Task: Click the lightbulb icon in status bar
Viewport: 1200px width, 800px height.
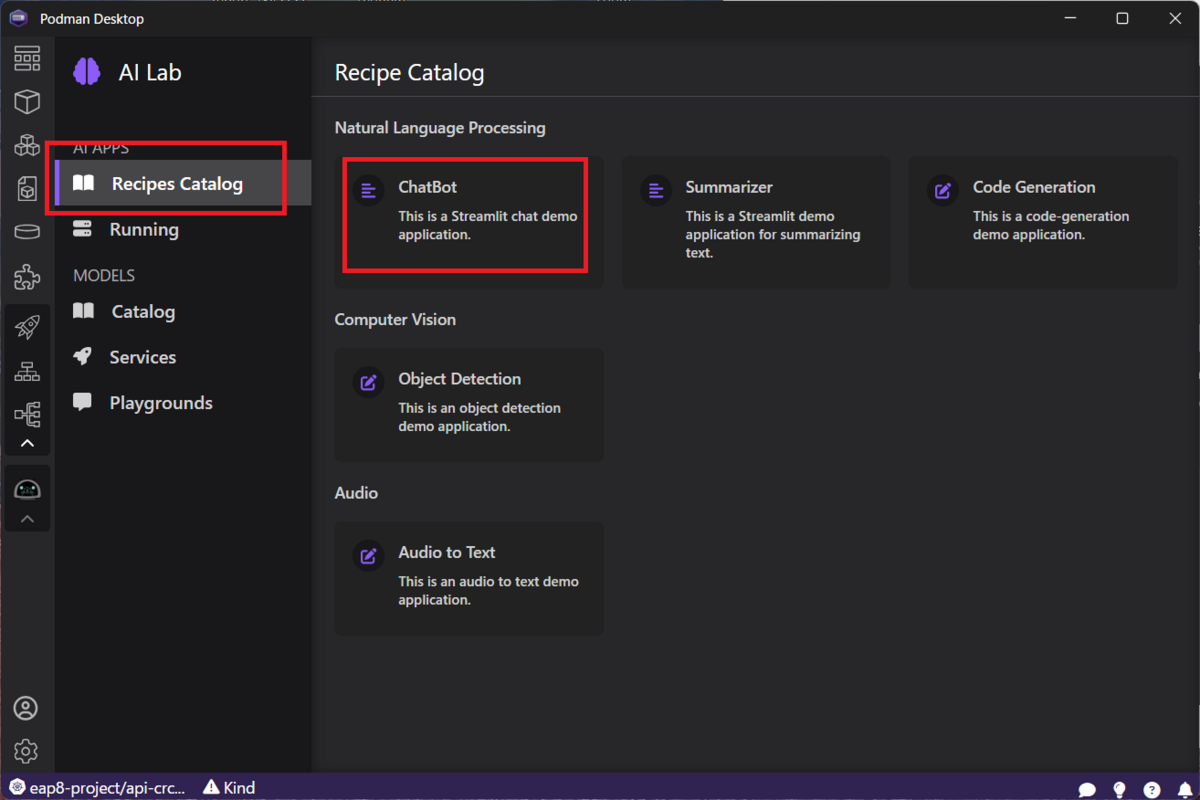Action: click(1120, 789)
